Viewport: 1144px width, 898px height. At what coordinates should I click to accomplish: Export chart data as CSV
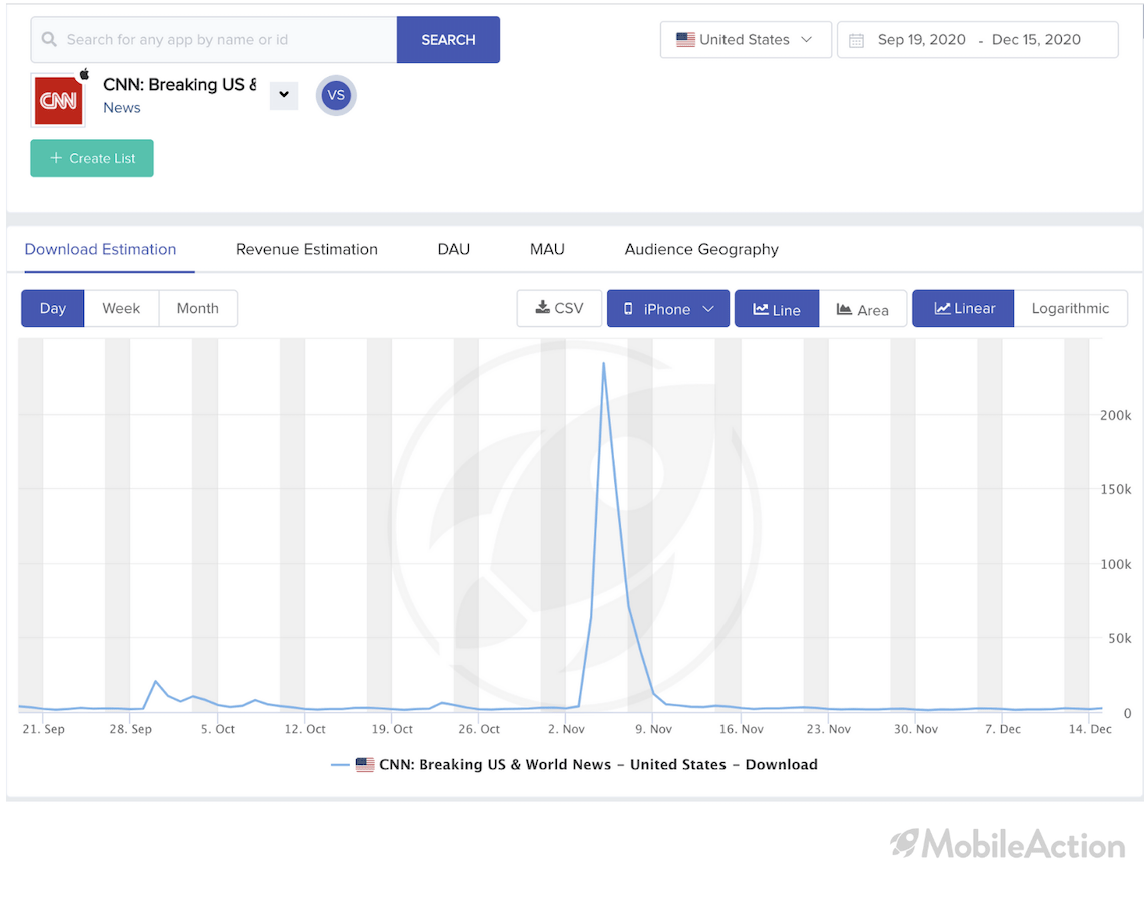(x=560, y=309)
